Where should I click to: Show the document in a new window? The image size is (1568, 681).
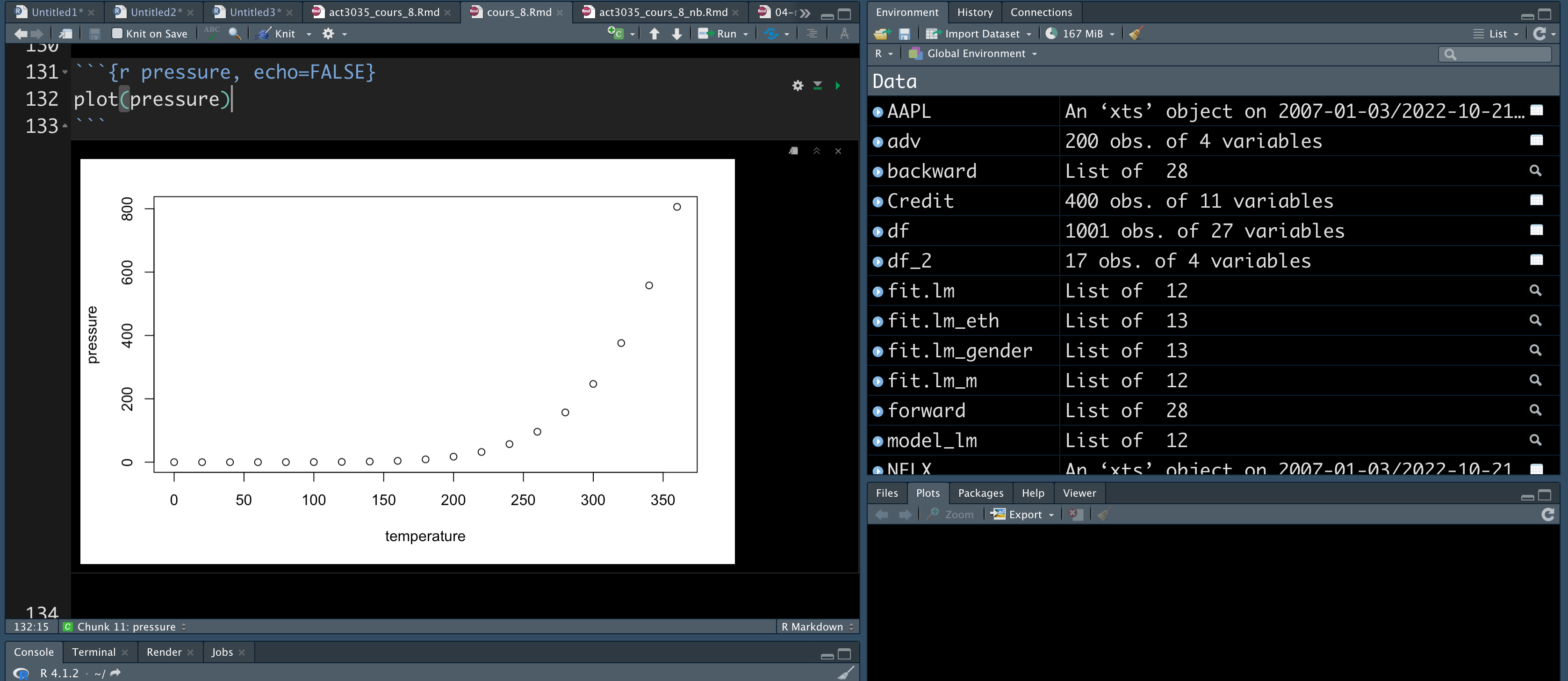[66, 34]
